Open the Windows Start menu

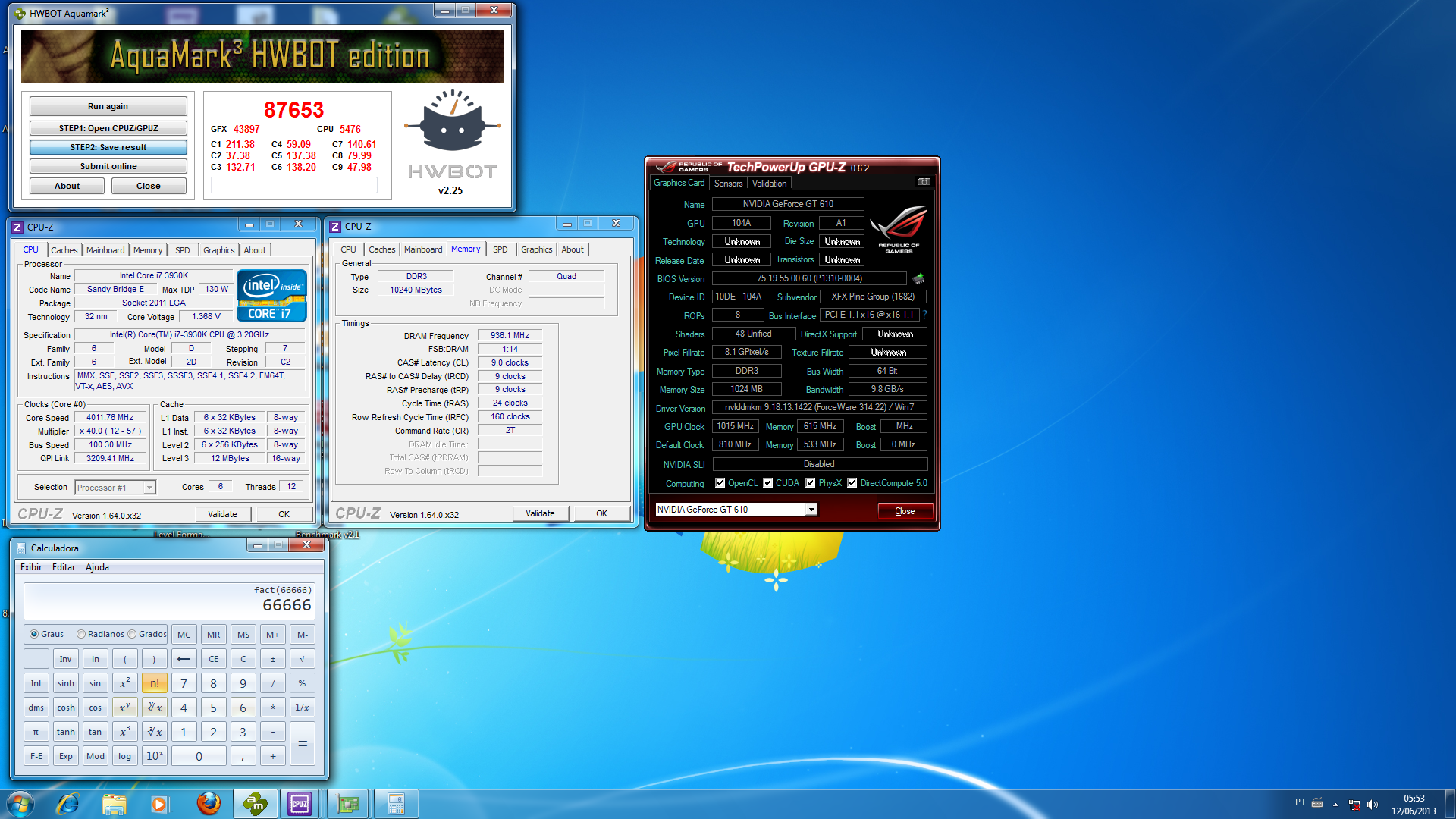20,804
